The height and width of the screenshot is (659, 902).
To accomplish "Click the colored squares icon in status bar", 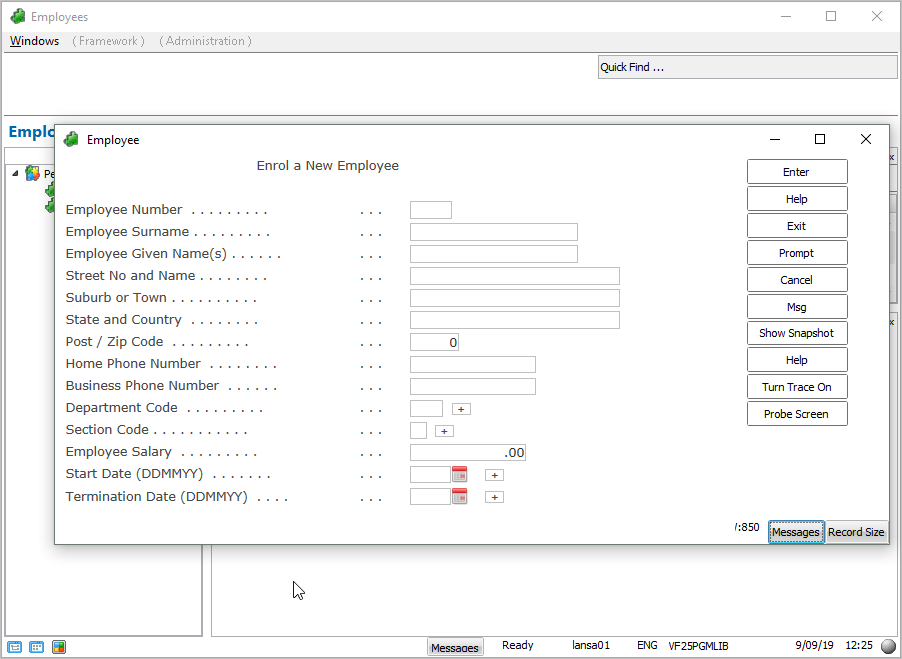I will pyautogui.click(x=59, y=647).
